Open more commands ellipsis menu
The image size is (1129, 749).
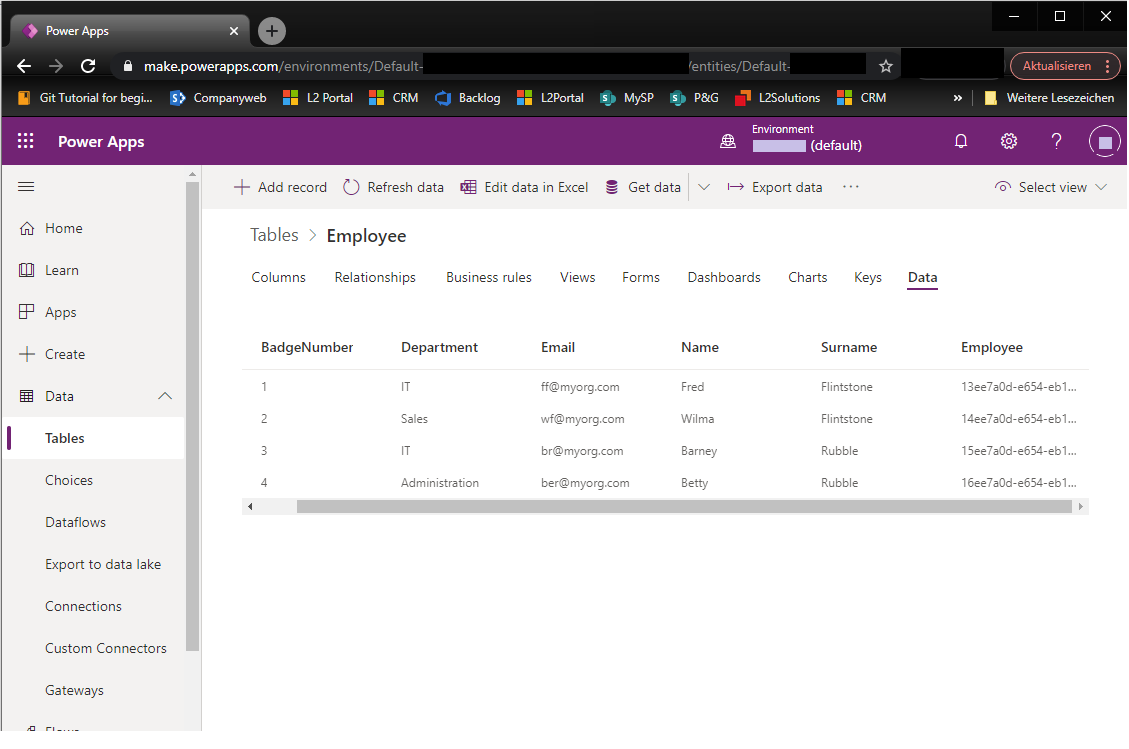coord(851,187)
